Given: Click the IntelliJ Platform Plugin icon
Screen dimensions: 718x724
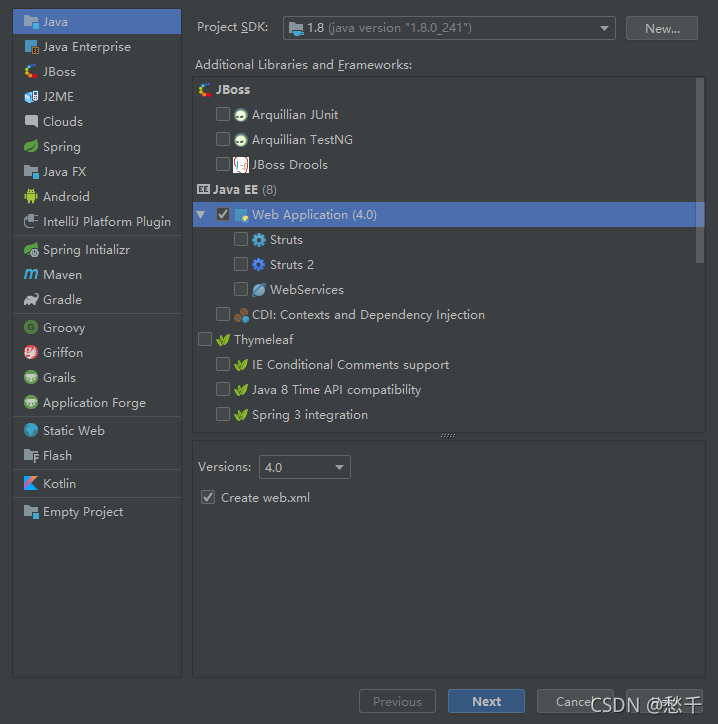Looking at the screenshot, I should [31, 221].
